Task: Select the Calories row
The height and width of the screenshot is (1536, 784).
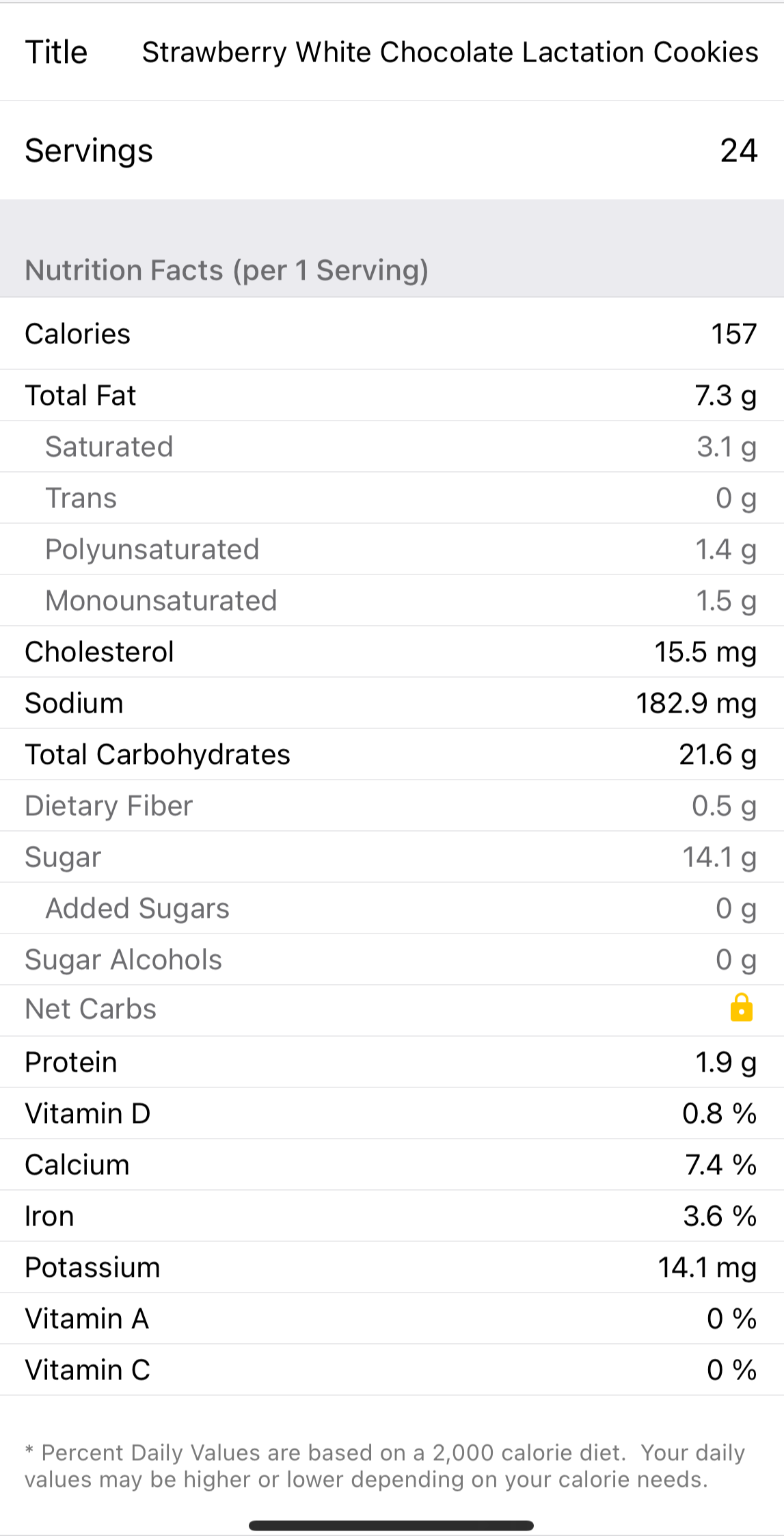Action: (392, 334)
